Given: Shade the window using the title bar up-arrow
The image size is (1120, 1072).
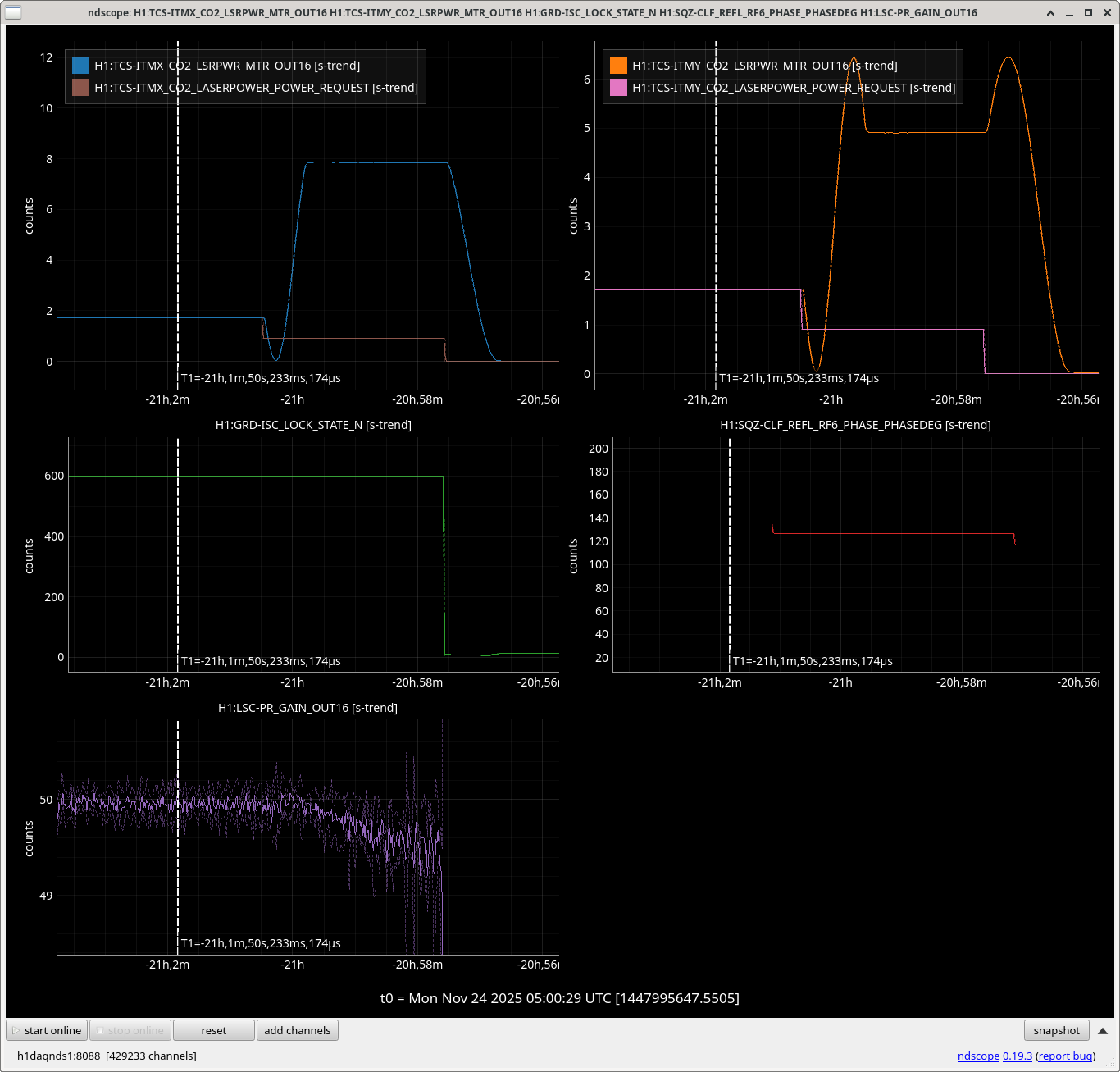Looking at the screenshot, I should point(1050,13).
